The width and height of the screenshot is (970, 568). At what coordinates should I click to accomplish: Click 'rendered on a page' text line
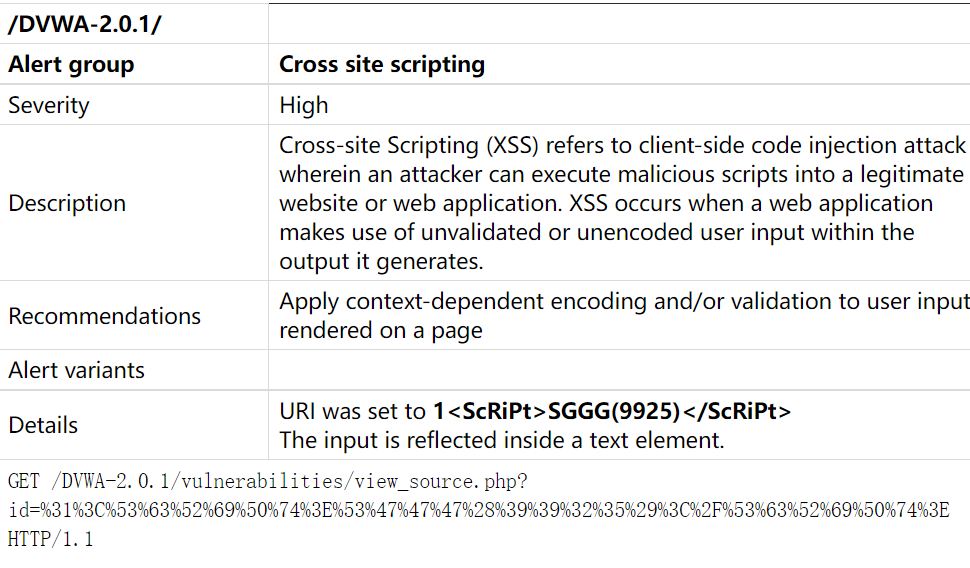tap(380, 330)
